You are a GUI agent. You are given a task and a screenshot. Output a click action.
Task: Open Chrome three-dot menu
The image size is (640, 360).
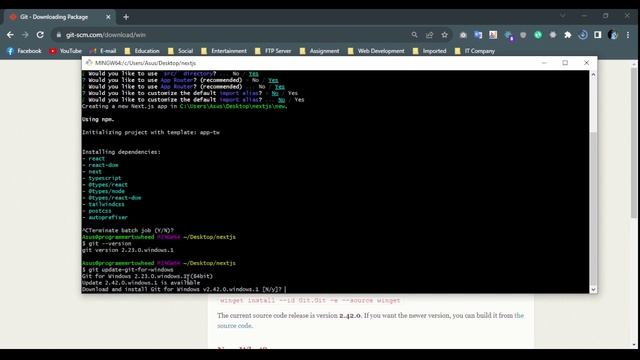628,35
